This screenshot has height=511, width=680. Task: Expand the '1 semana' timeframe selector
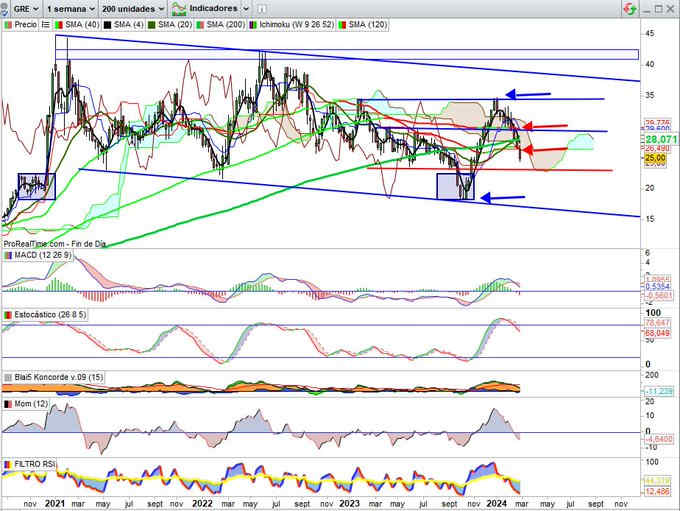(x=70, y=8)
